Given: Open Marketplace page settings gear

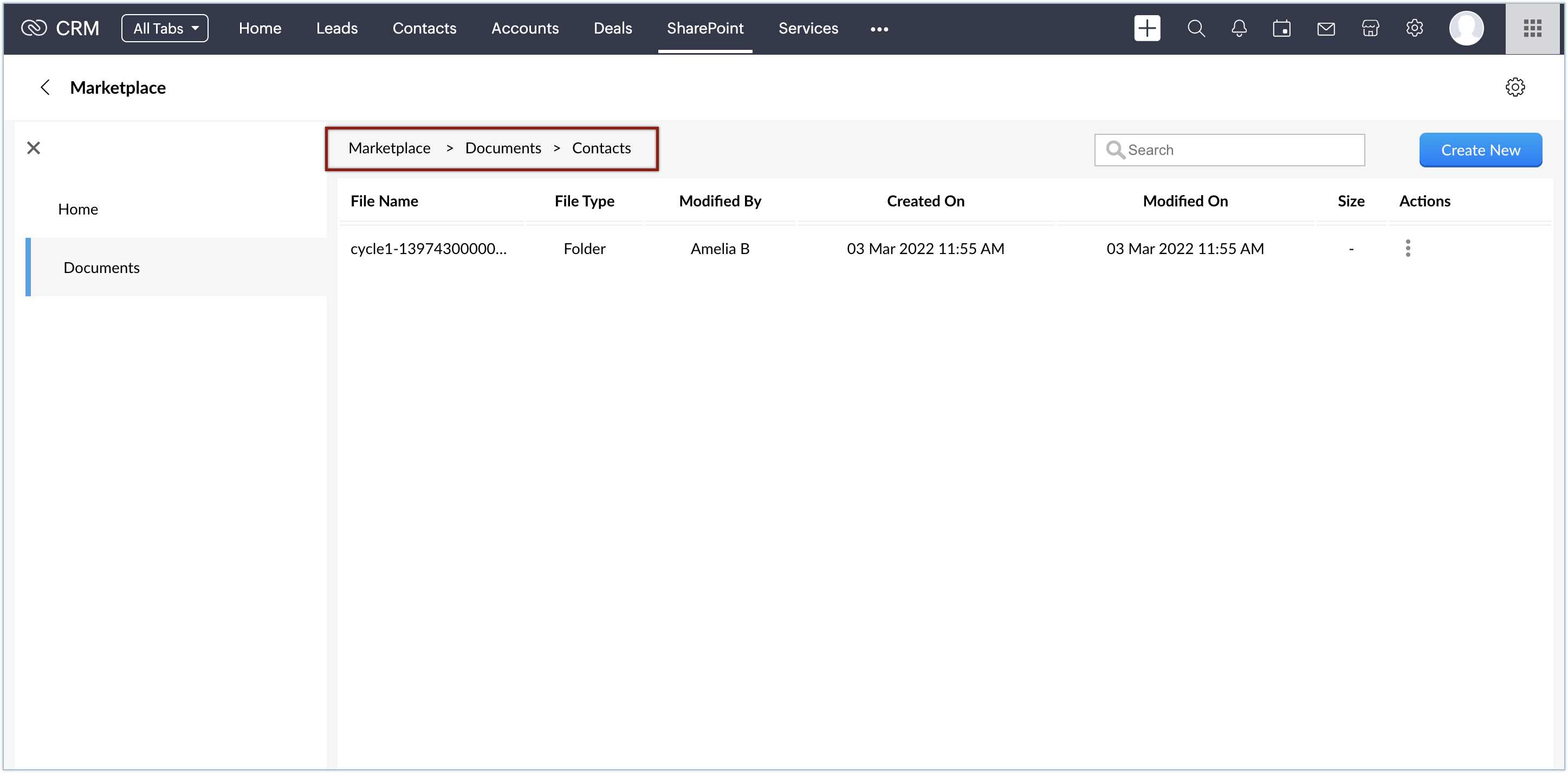Looking at the screenshot, I should click(1515, 87).
